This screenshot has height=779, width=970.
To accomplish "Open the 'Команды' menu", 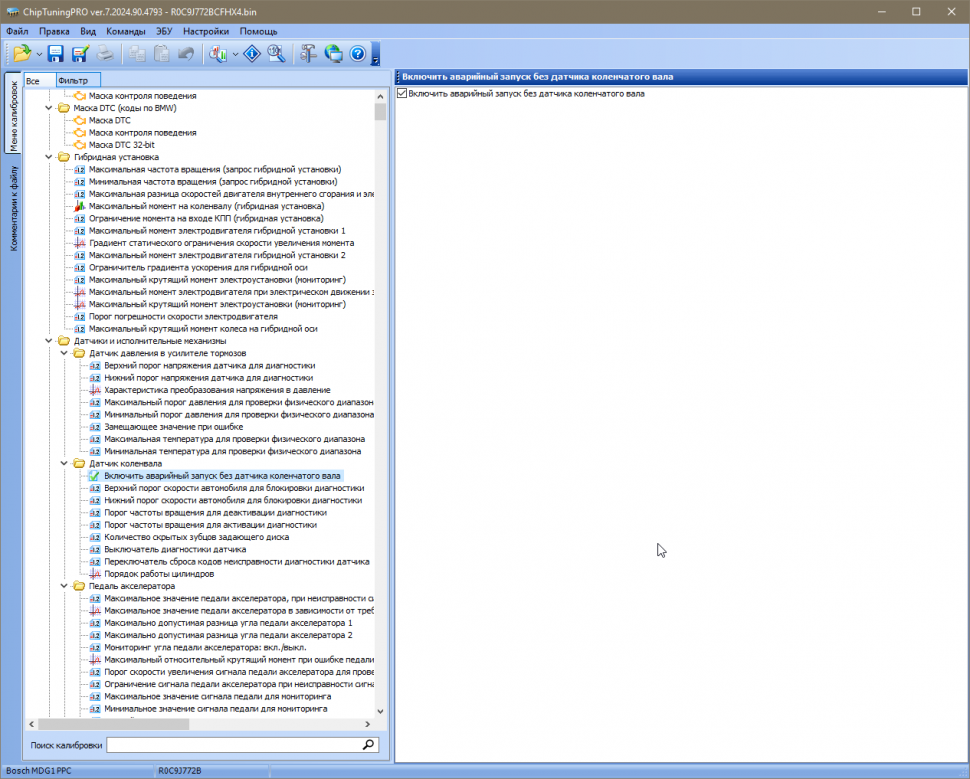I will pyautogui.click(x=125, y=31).
